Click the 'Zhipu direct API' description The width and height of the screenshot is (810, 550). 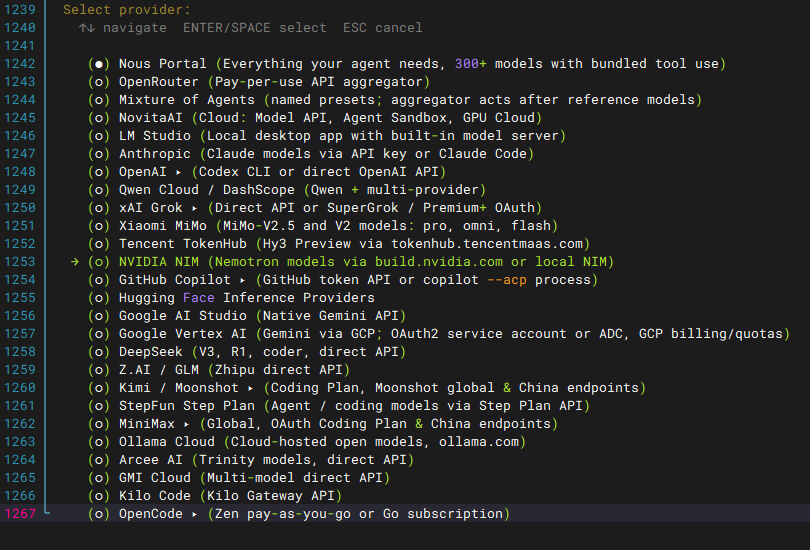point(279,370)
